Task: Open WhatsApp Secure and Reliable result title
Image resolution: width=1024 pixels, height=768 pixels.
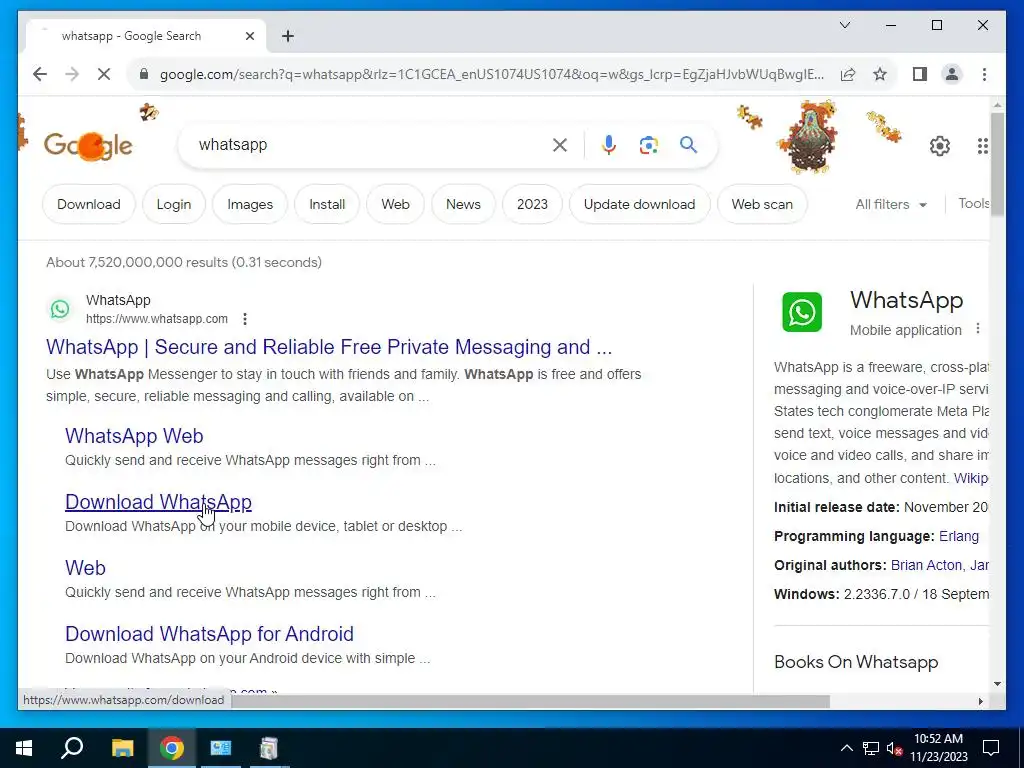Action: tap(329, 347)
